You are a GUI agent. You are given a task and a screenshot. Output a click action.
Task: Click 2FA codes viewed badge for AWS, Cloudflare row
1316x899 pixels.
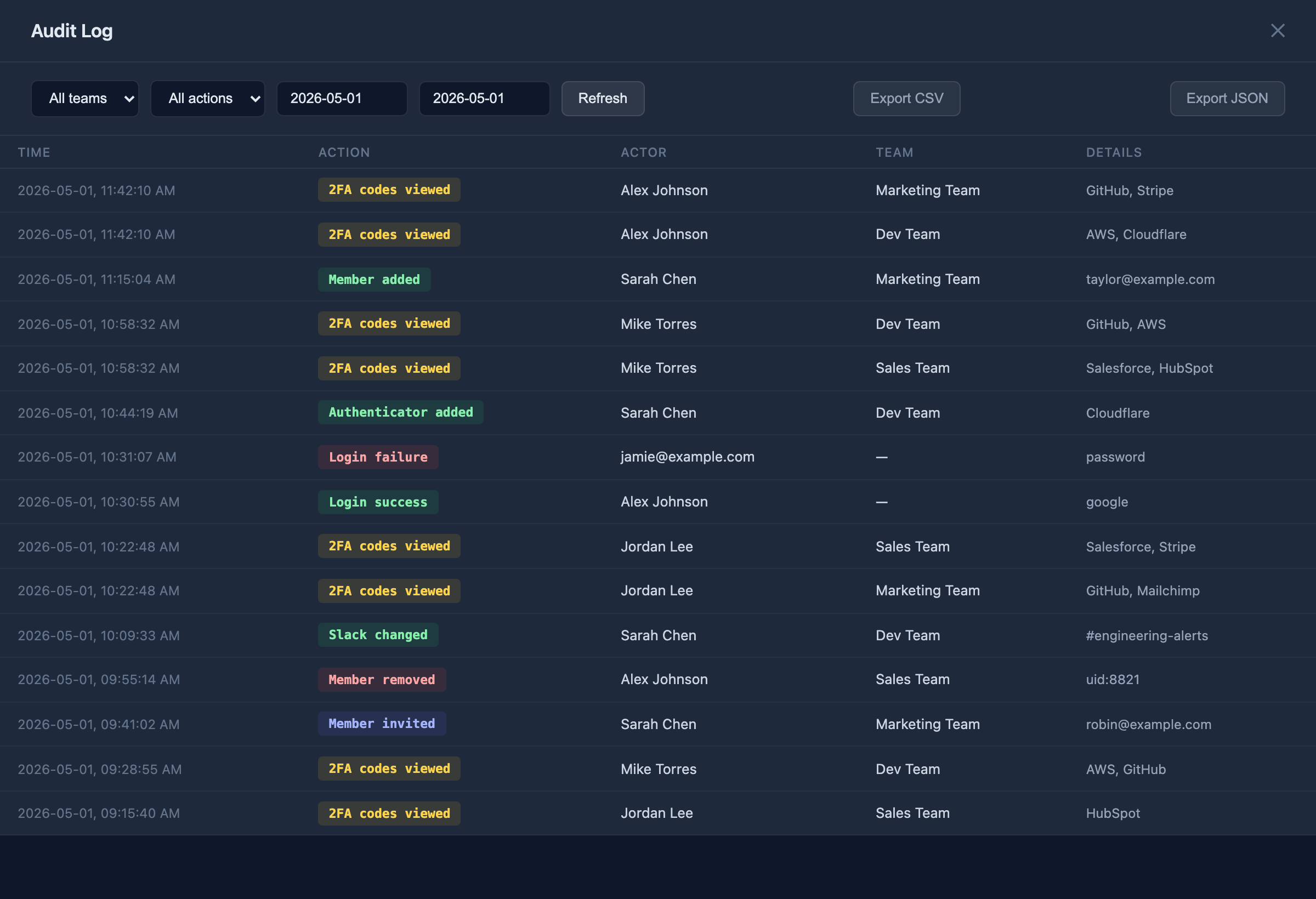click(389, 235)
